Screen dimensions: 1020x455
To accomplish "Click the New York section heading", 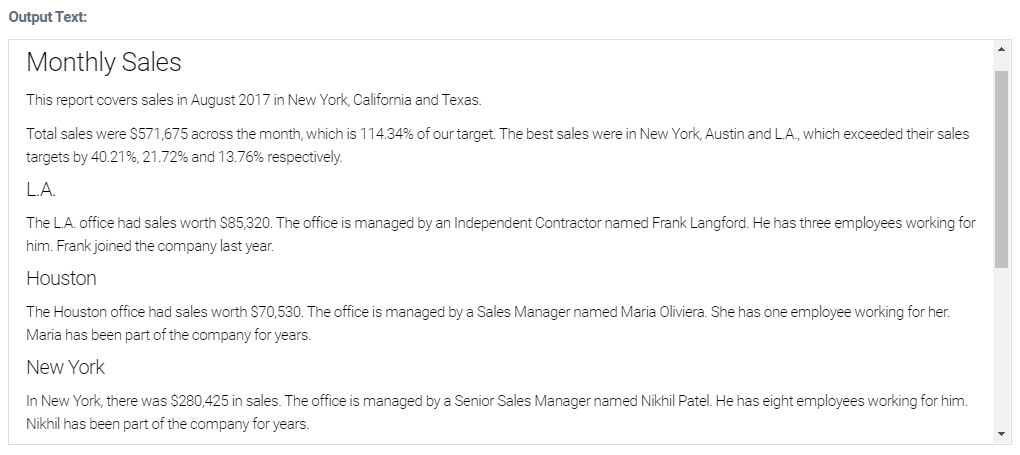I will [65, 367].
